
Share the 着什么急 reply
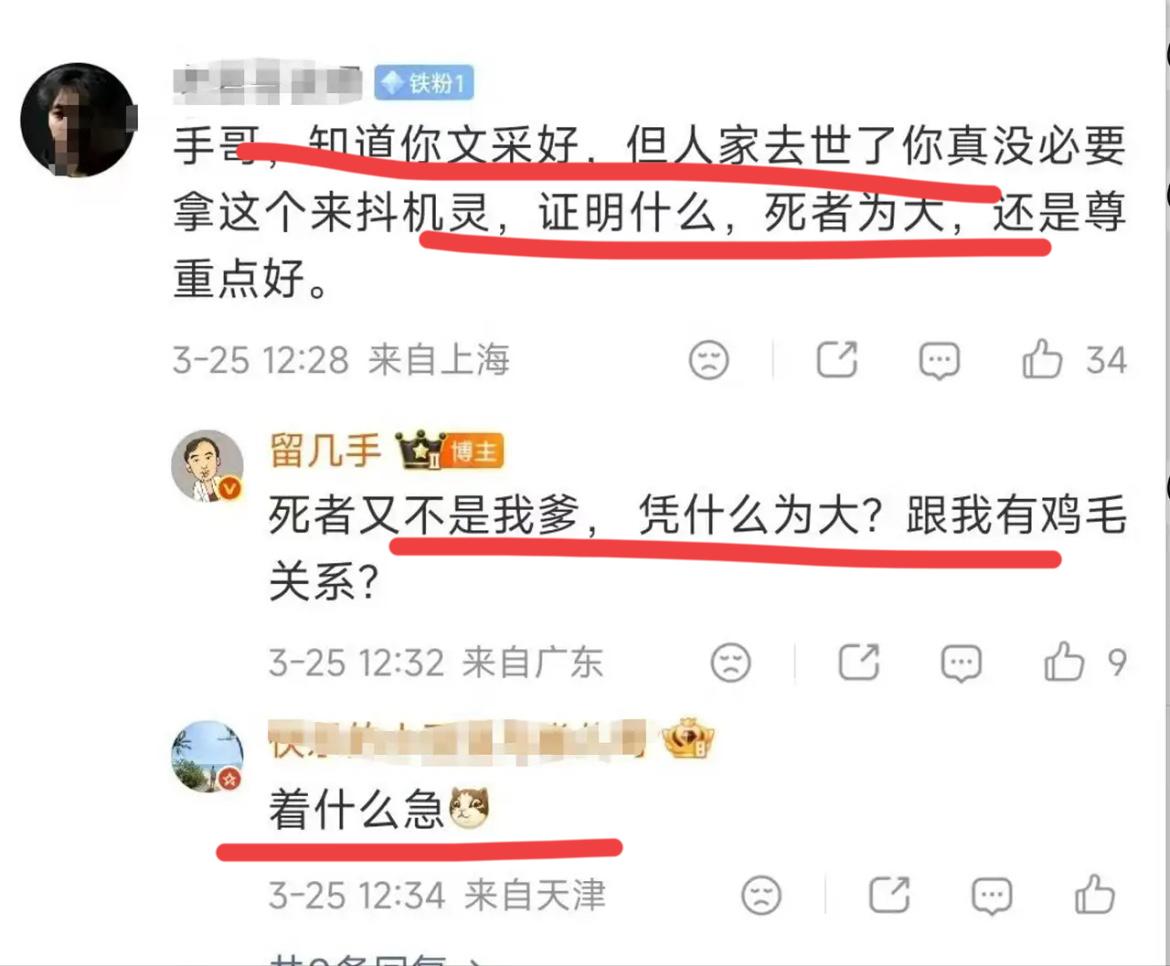889,894
